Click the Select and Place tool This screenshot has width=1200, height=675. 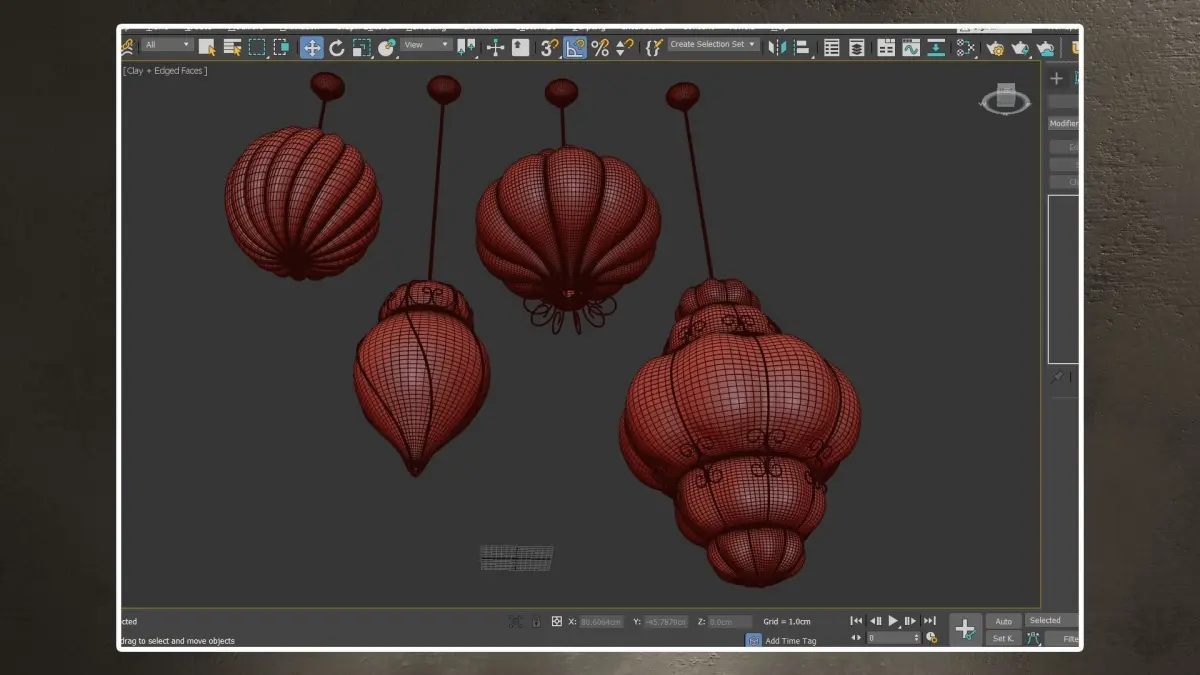(387, 47)
